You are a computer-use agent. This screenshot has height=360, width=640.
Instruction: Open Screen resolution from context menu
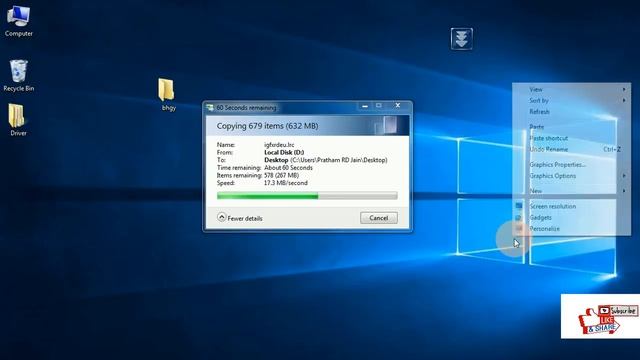click(571, 206)
